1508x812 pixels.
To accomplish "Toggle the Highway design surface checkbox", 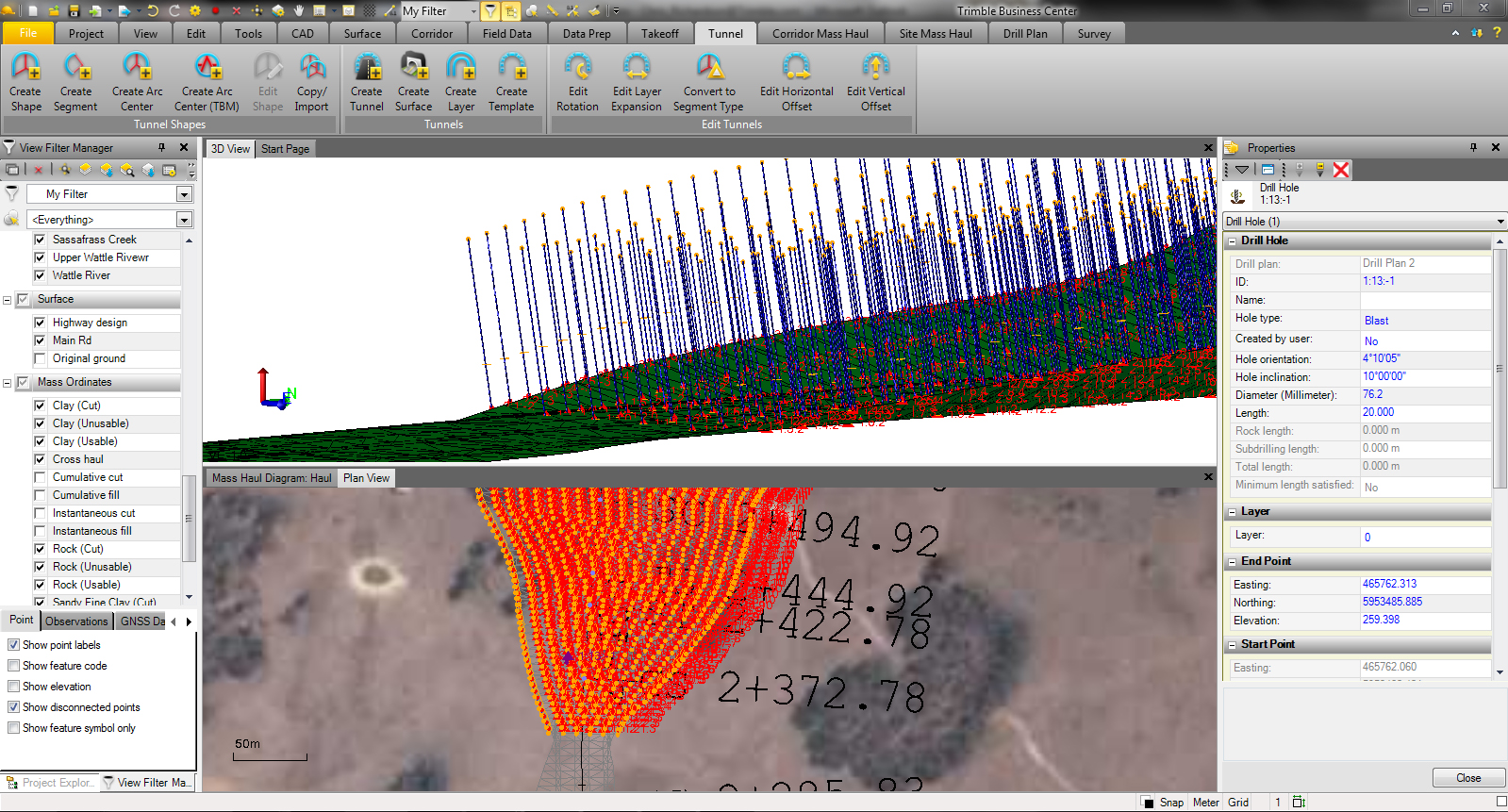I will [x=40, y=323].
